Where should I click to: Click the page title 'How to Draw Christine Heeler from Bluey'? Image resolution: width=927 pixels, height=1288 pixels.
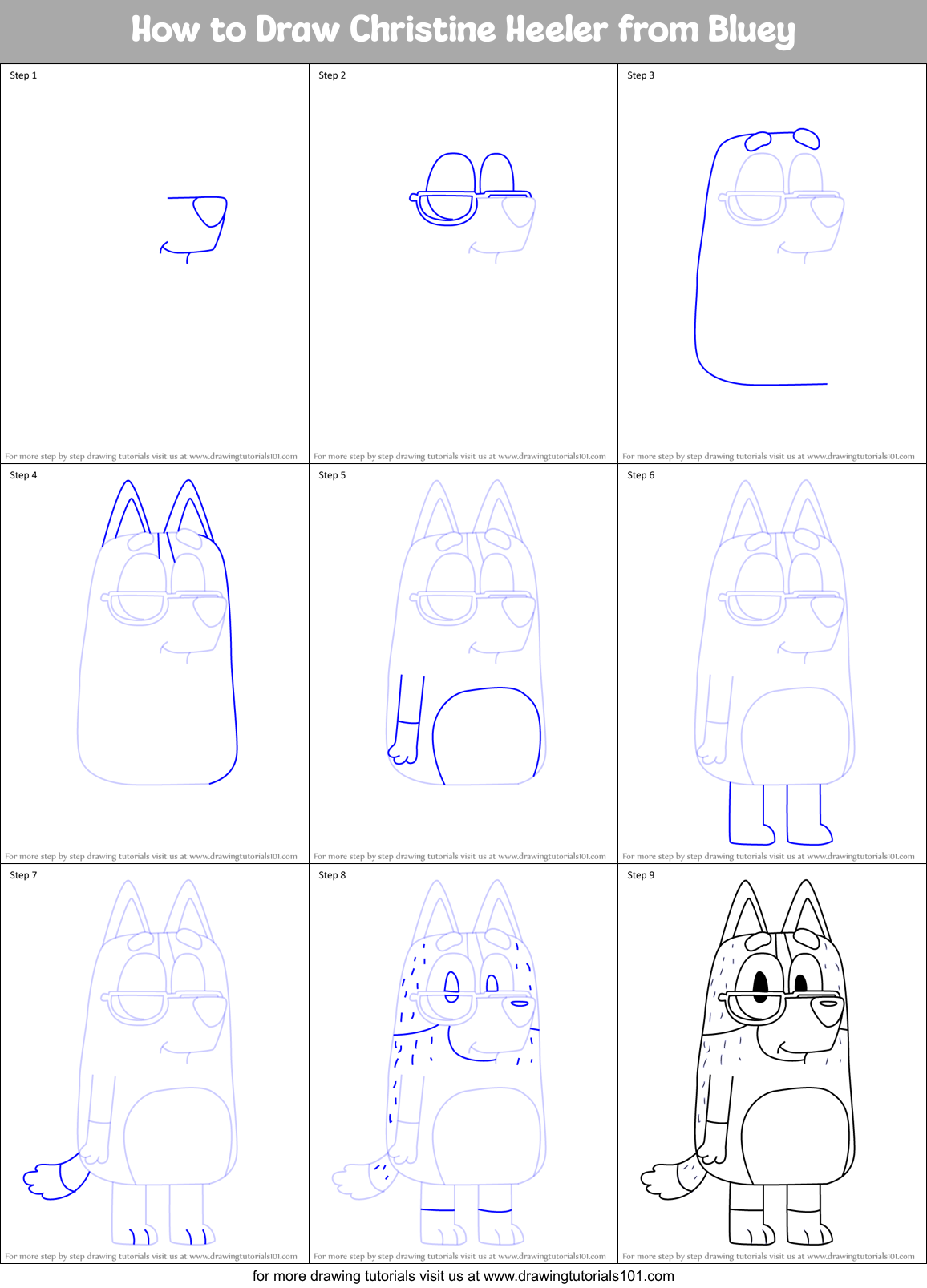pyautogui.click(x=463, y=30)
